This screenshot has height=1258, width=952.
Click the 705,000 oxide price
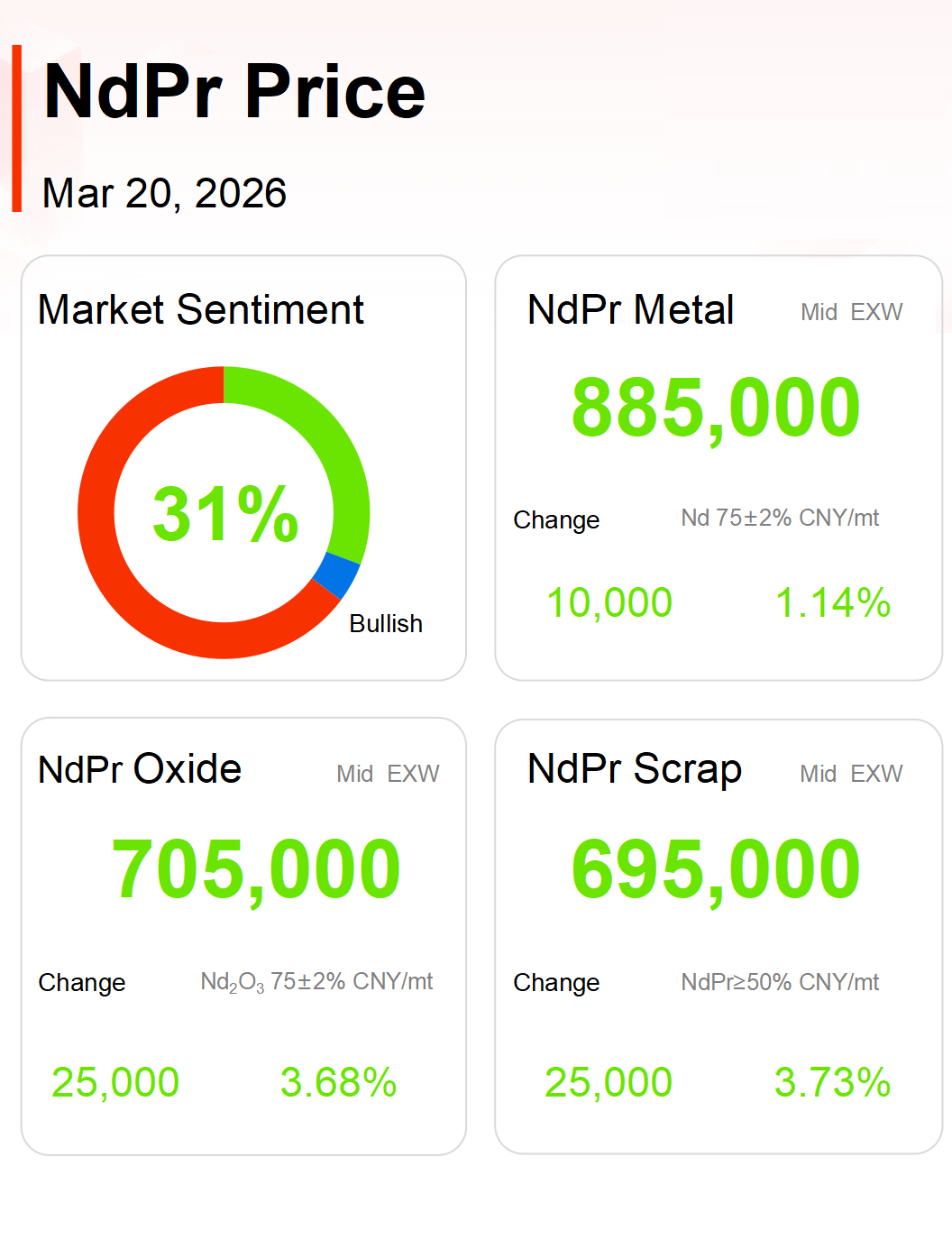click(256, 869)
